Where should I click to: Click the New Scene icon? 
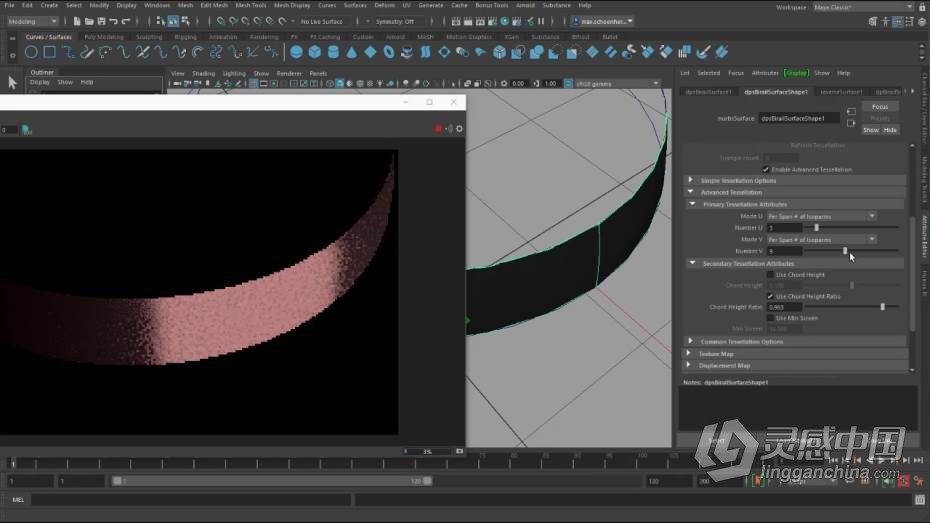(77, 21)
